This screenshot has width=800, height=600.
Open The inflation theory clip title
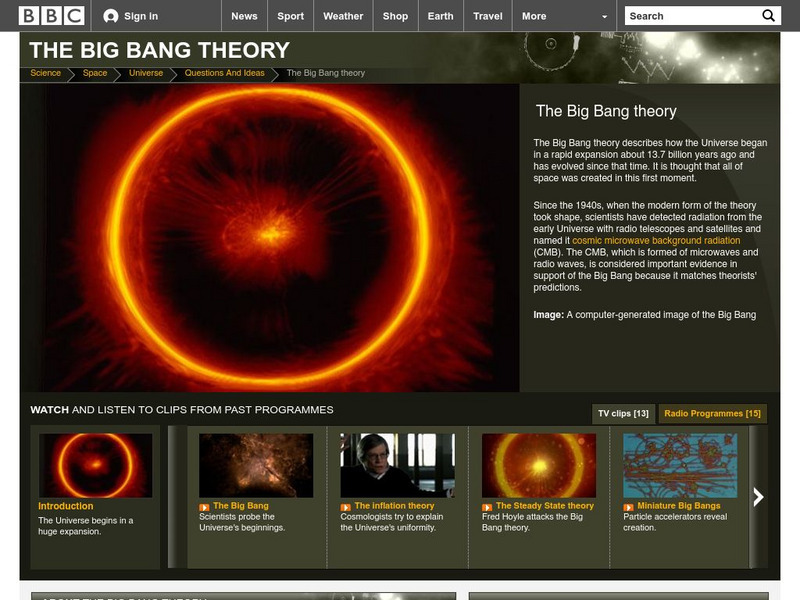coord(394,506)
